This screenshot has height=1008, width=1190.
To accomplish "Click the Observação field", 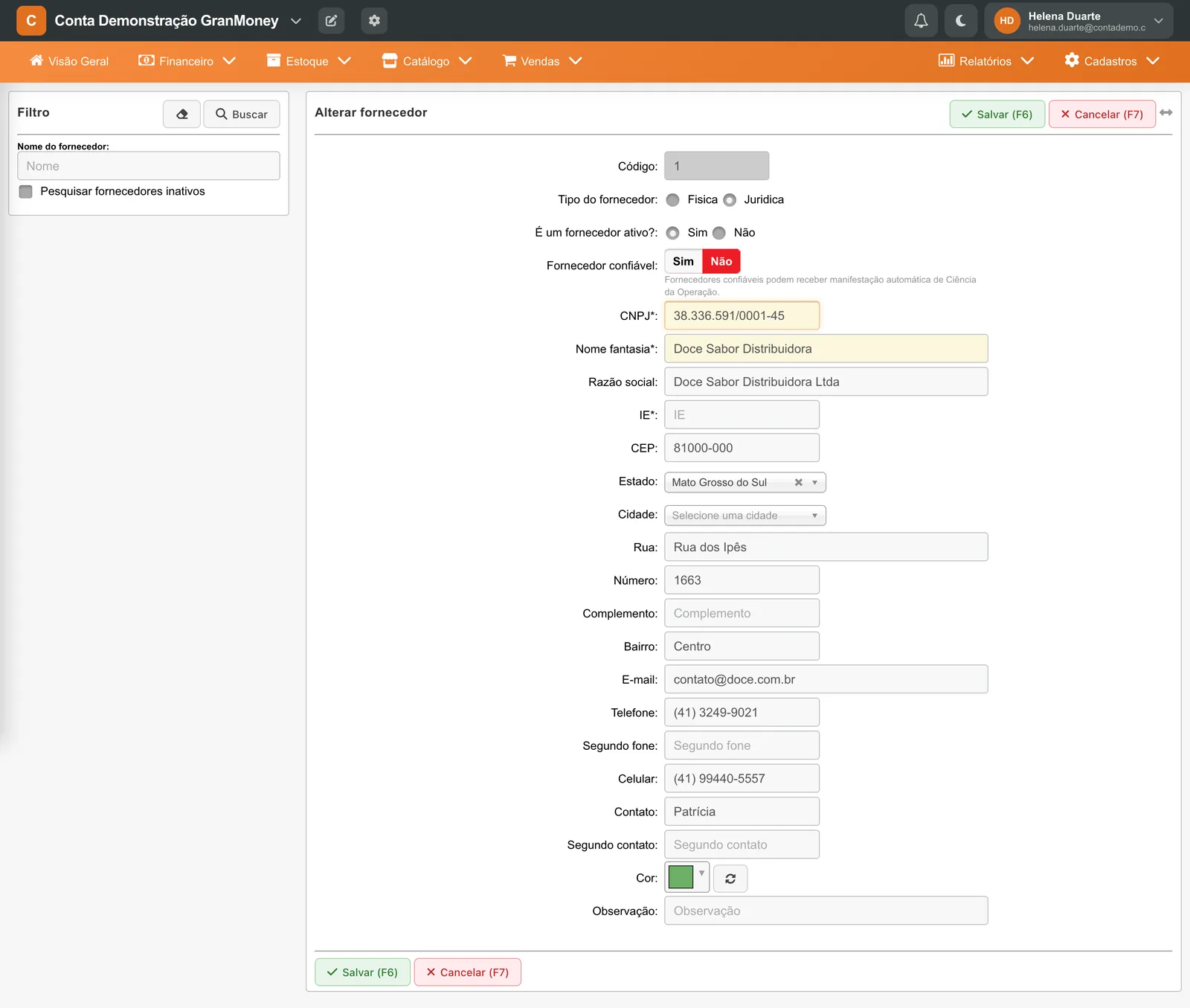I will 826,911.
